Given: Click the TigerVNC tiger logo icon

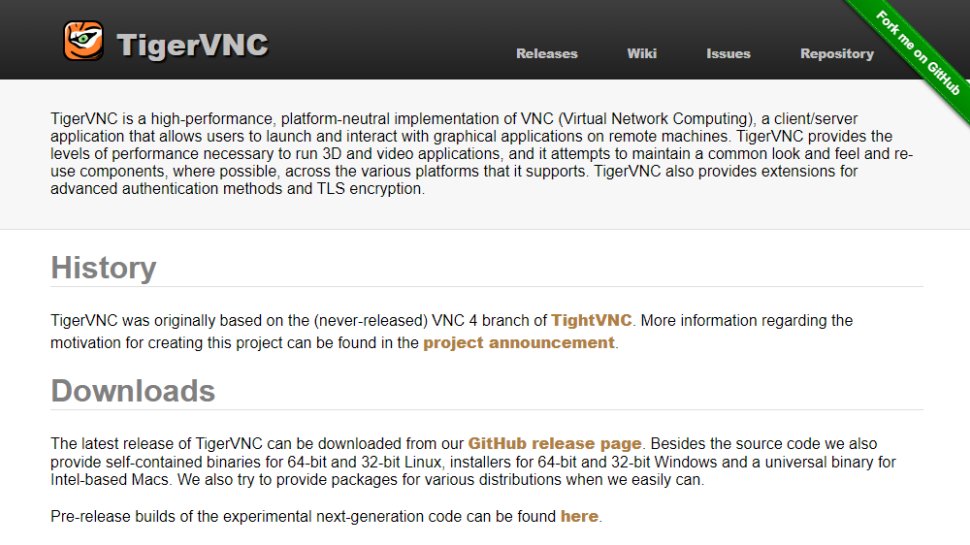Looking at the screenshot, I should pos(84,41).
